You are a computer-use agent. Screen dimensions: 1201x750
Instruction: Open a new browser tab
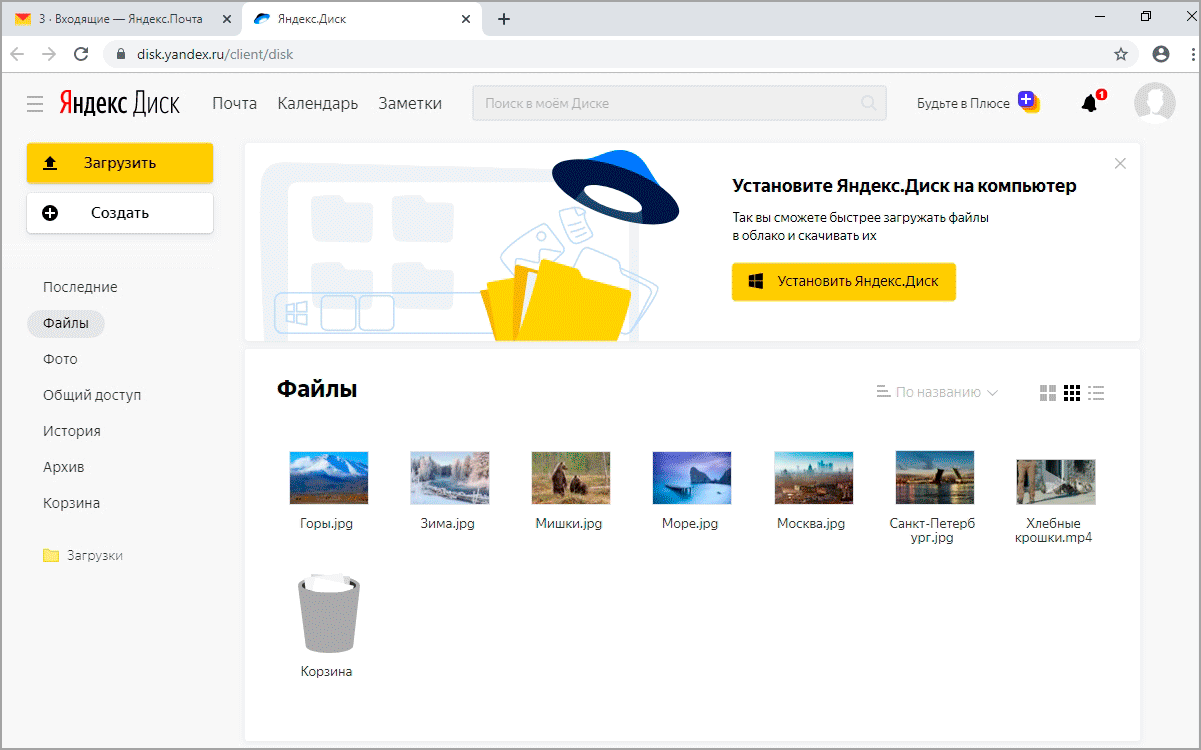pyautogui.click(x=504, y=19)
